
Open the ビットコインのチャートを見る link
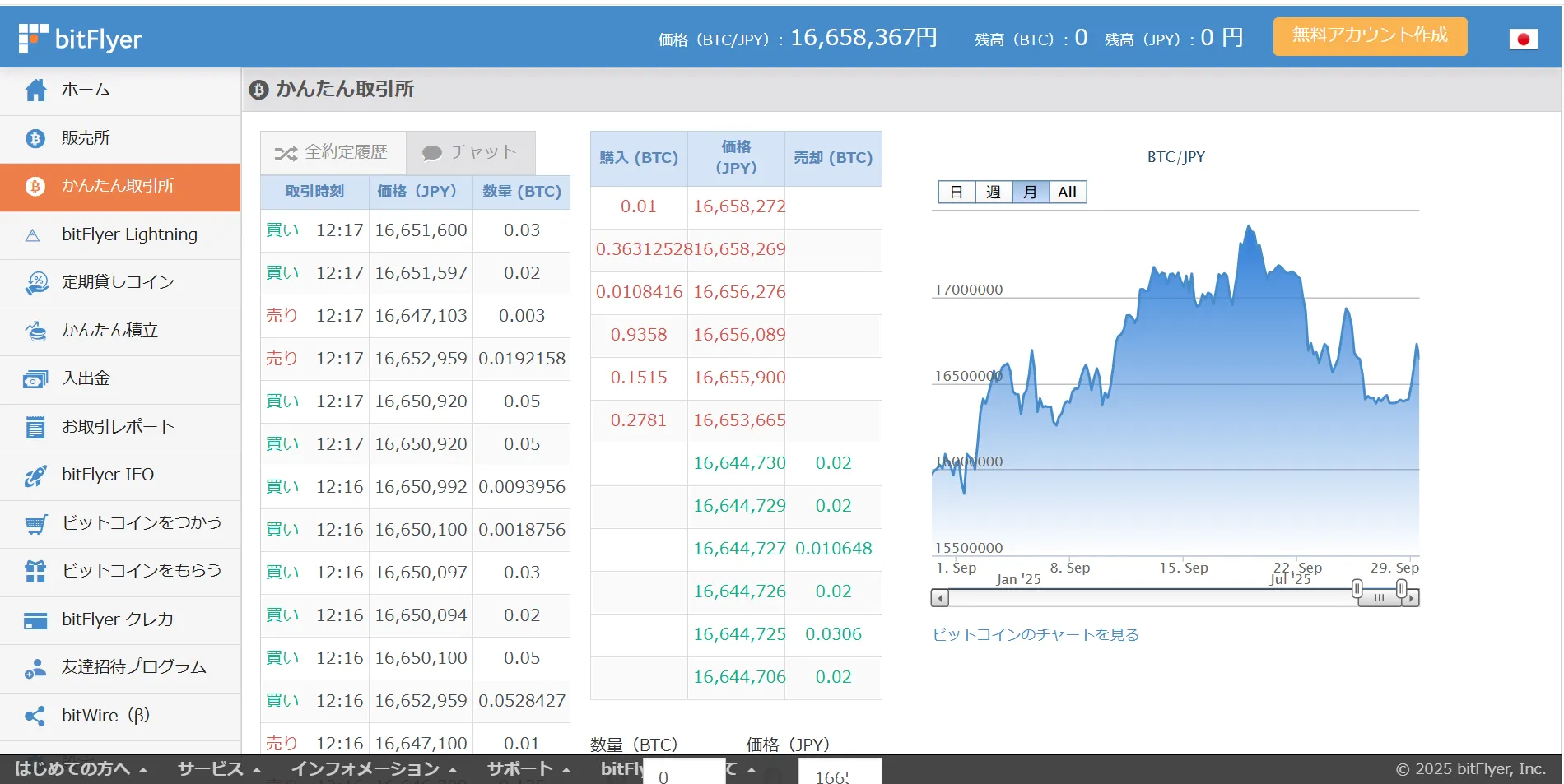click(x=1036, y=634)
